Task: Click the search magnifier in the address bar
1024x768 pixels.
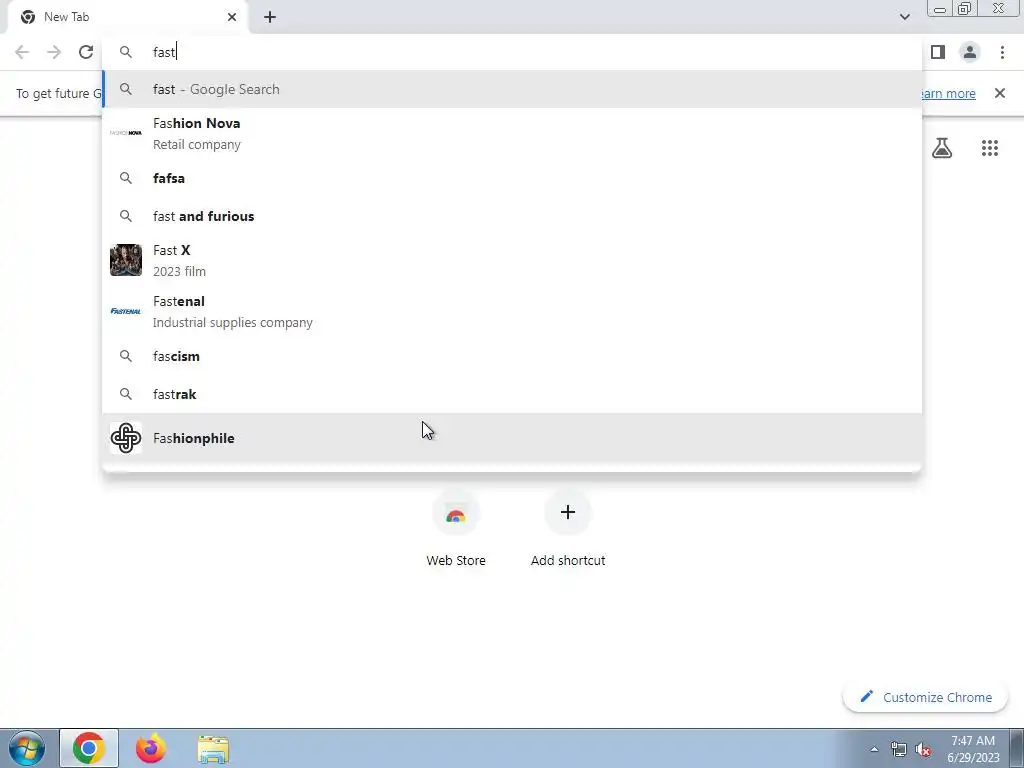Action: tap(126, 52)
